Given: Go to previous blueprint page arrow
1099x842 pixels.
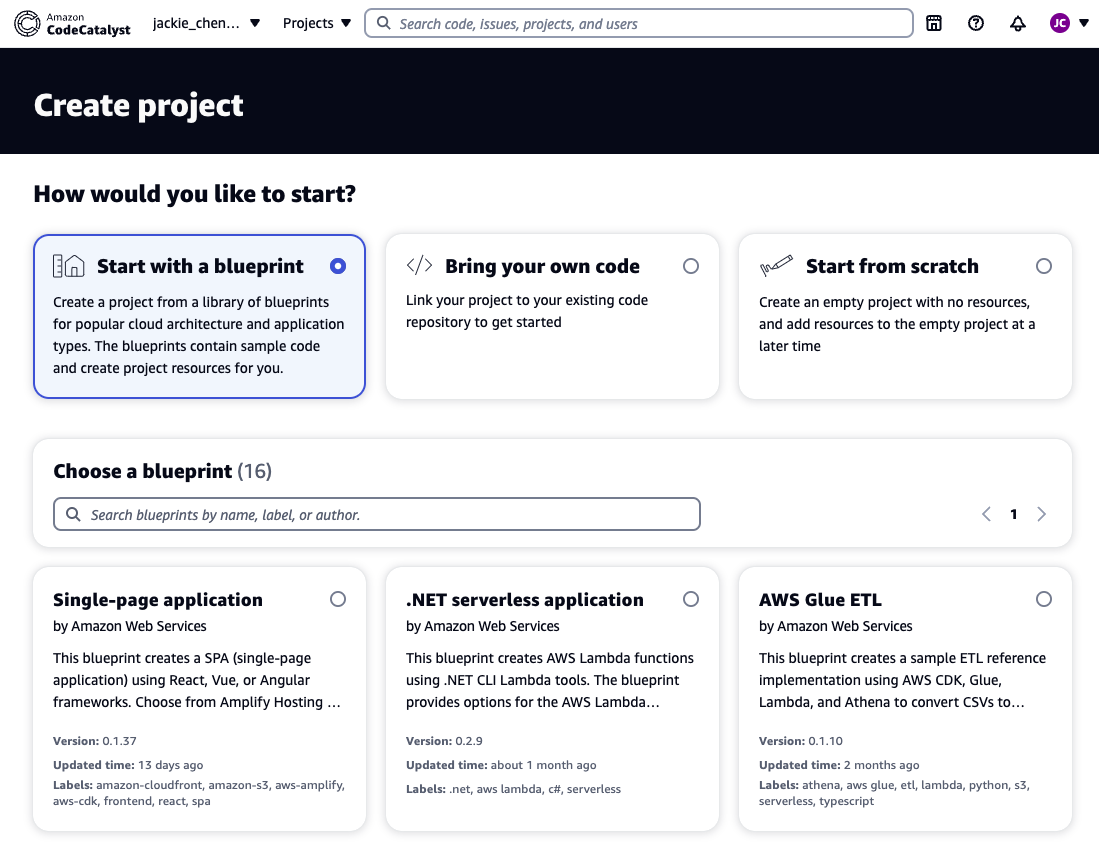Looking at the screenshot, I should 986,514.
